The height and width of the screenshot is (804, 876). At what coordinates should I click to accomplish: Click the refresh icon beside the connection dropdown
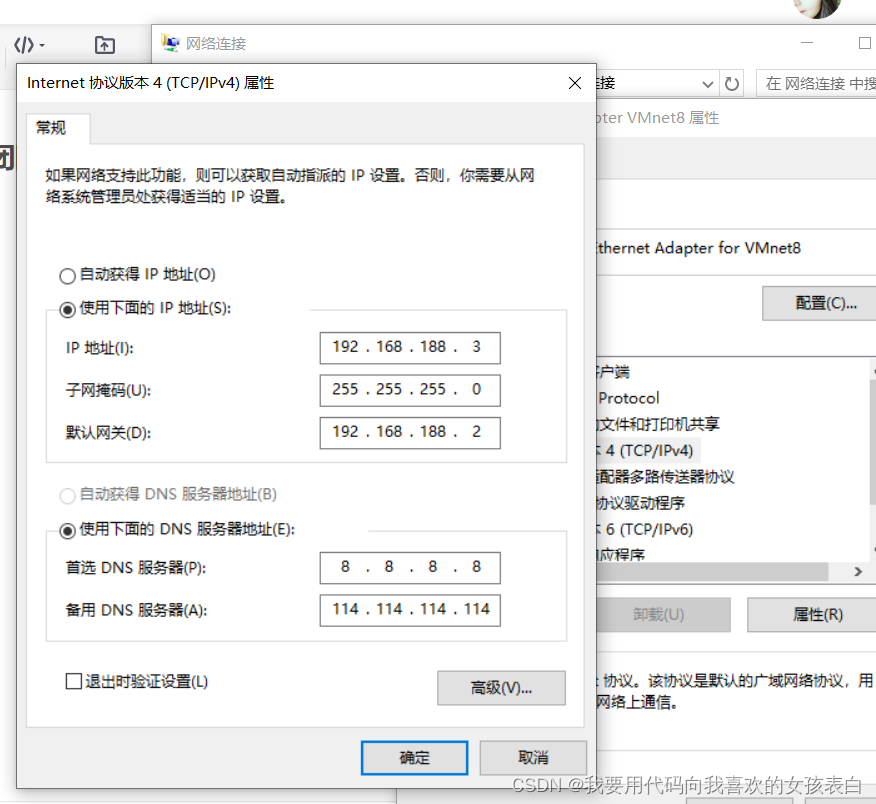731,84
